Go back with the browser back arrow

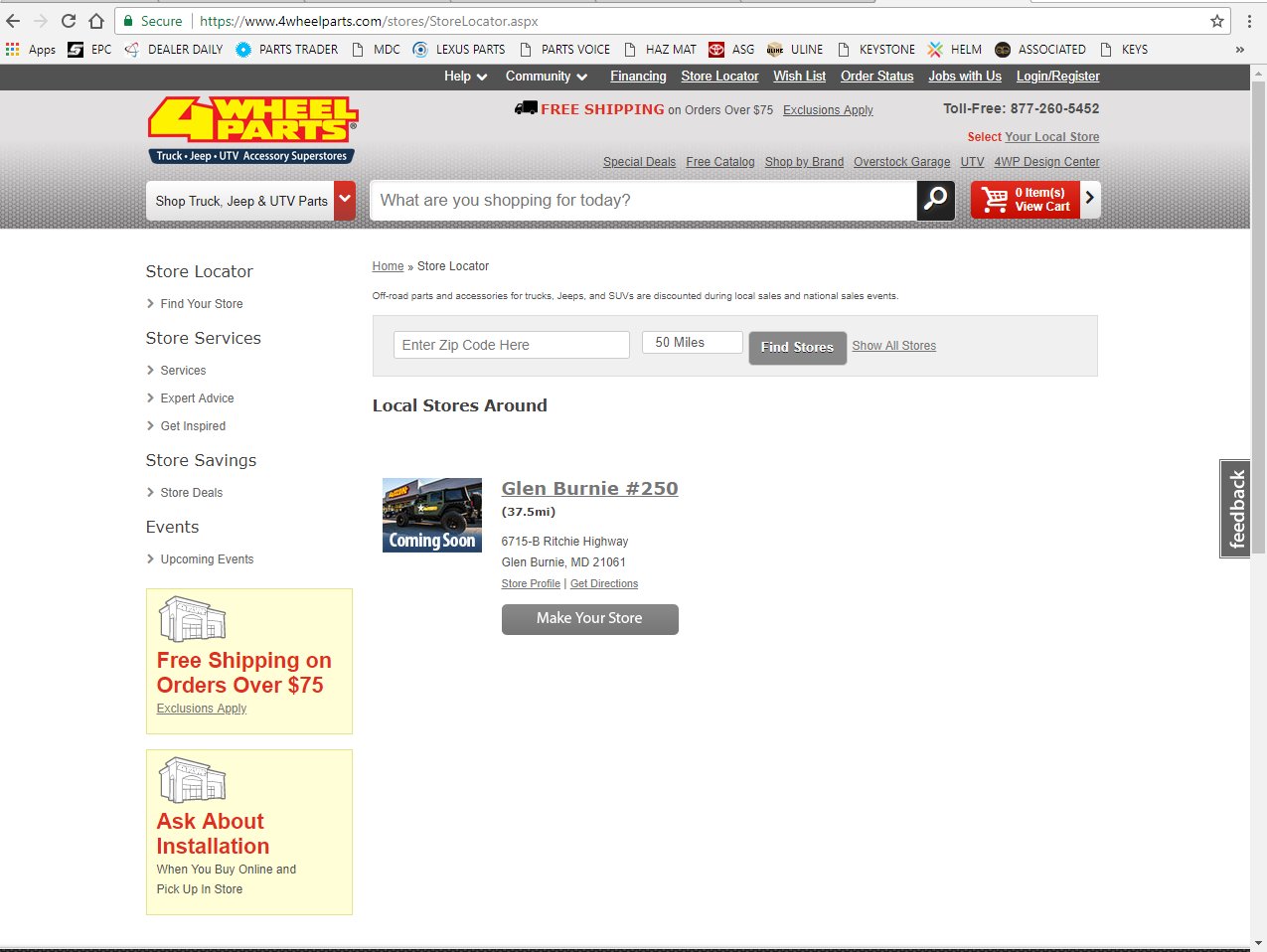coord(13,21)
